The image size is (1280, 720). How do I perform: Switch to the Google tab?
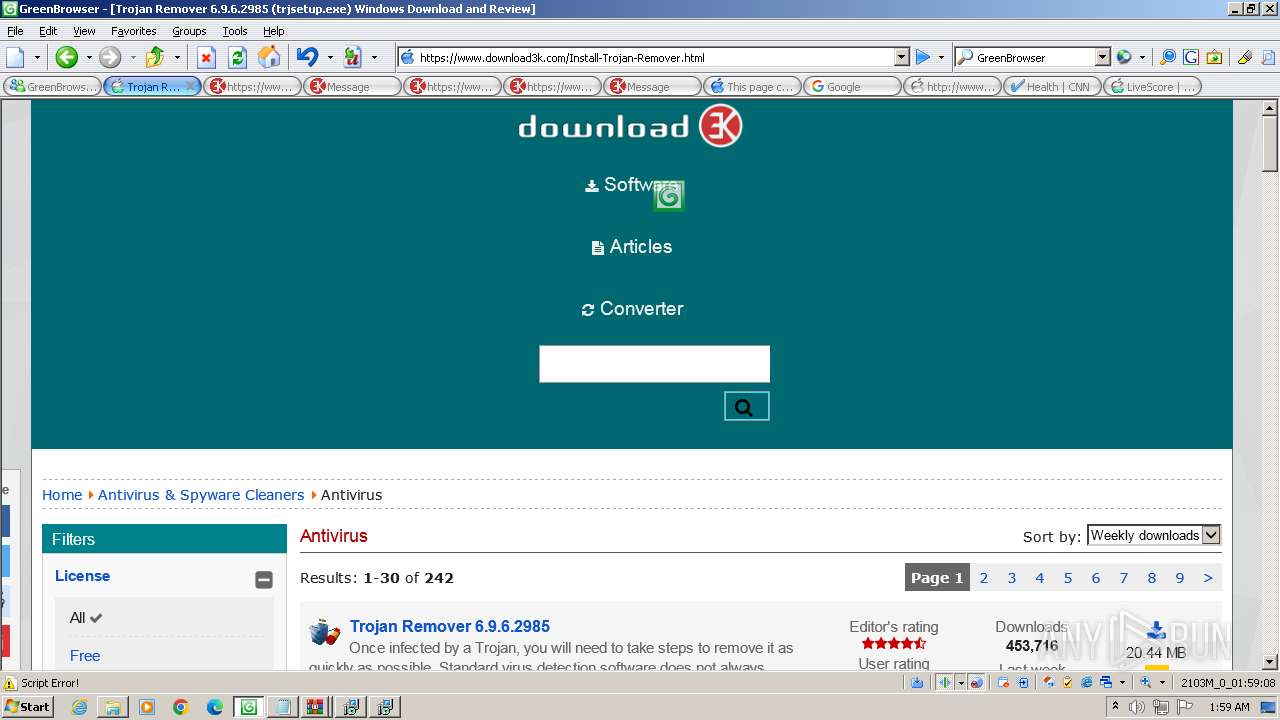point(852,87)
